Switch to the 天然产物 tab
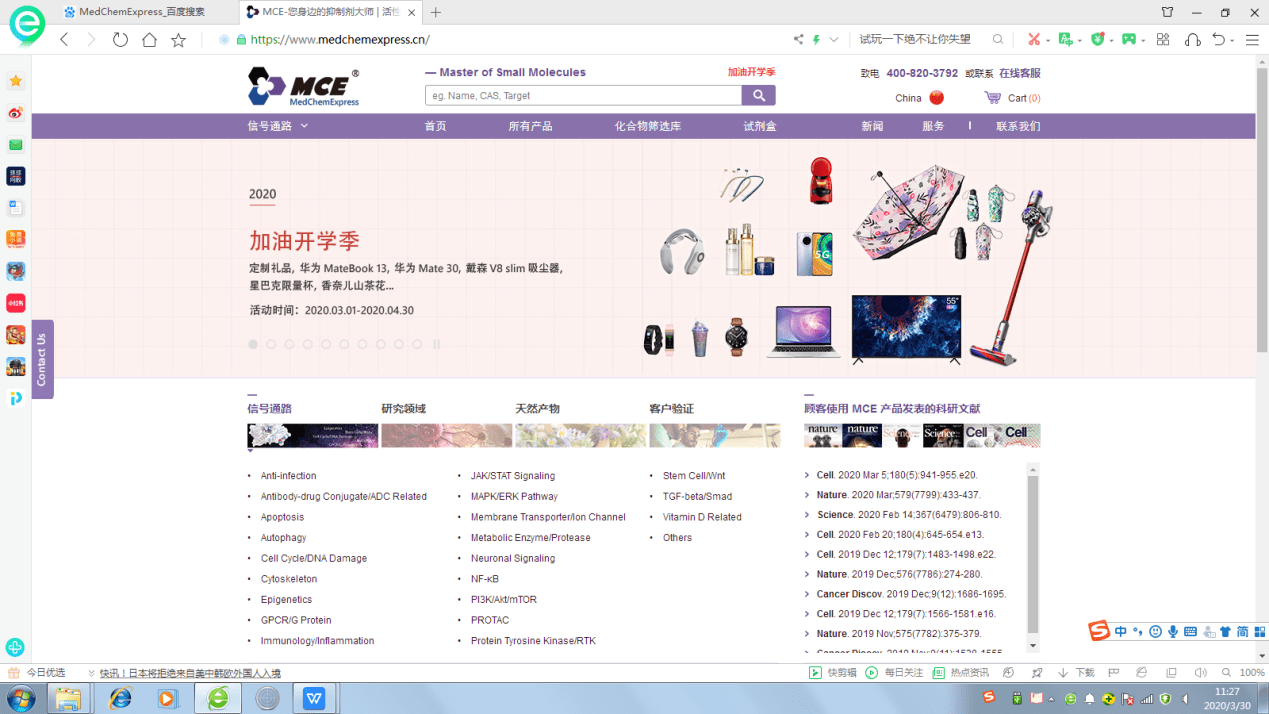 tap(537, 408)
